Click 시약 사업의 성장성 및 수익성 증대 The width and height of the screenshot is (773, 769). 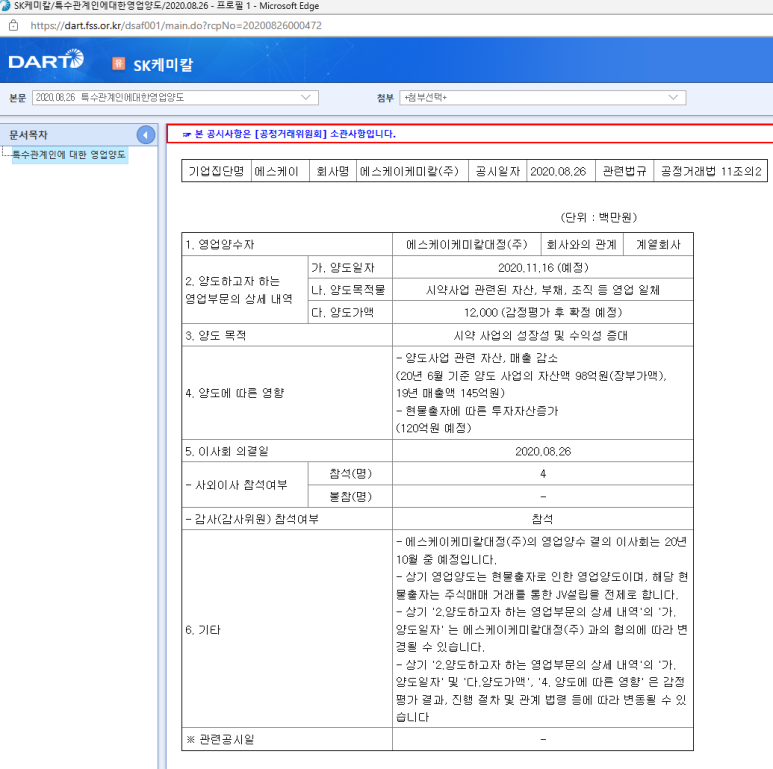tap(541, 336)
